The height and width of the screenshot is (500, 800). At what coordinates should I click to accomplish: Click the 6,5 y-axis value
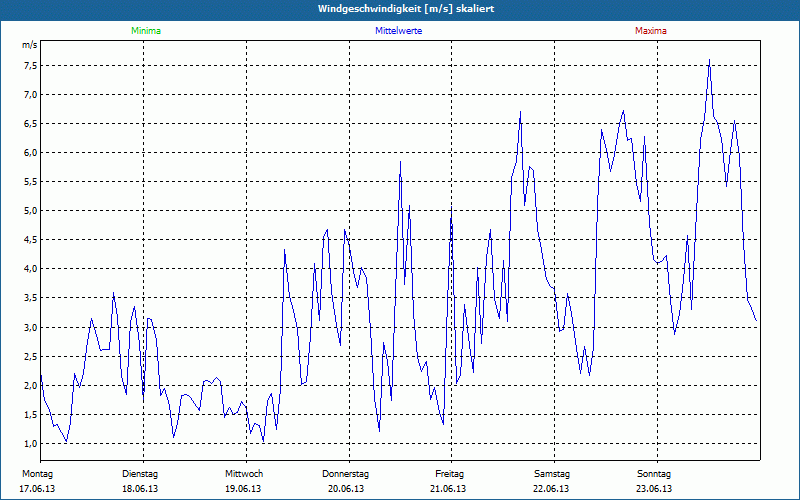(x=30, y=124)
